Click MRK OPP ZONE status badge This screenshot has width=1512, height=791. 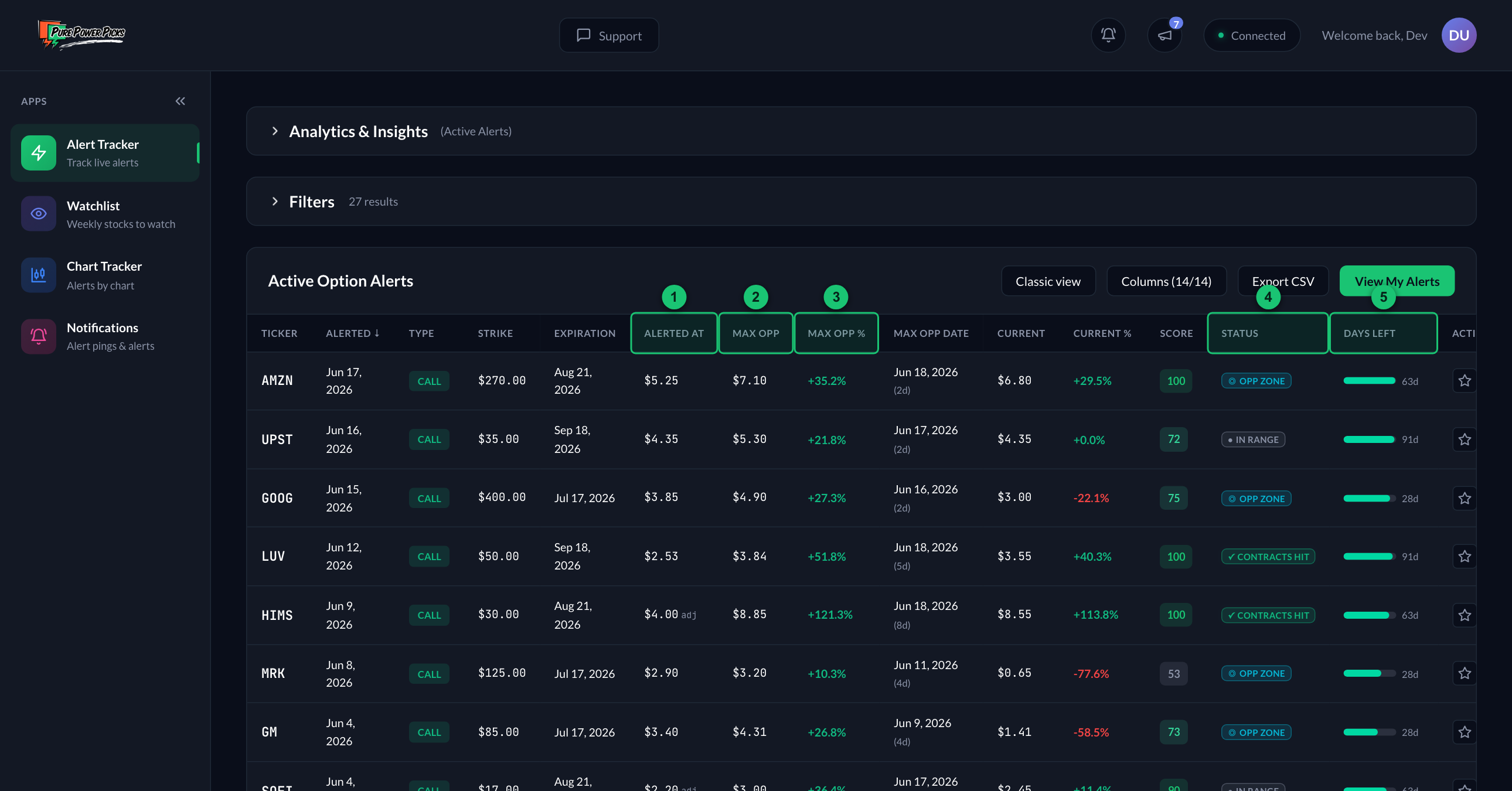coord(1256,673)
